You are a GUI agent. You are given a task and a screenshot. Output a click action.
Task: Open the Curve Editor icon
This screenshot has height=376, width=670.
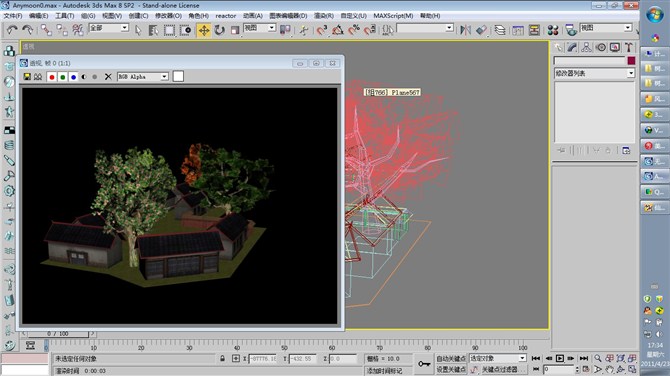pyautogui.click(x=518, y=30)
